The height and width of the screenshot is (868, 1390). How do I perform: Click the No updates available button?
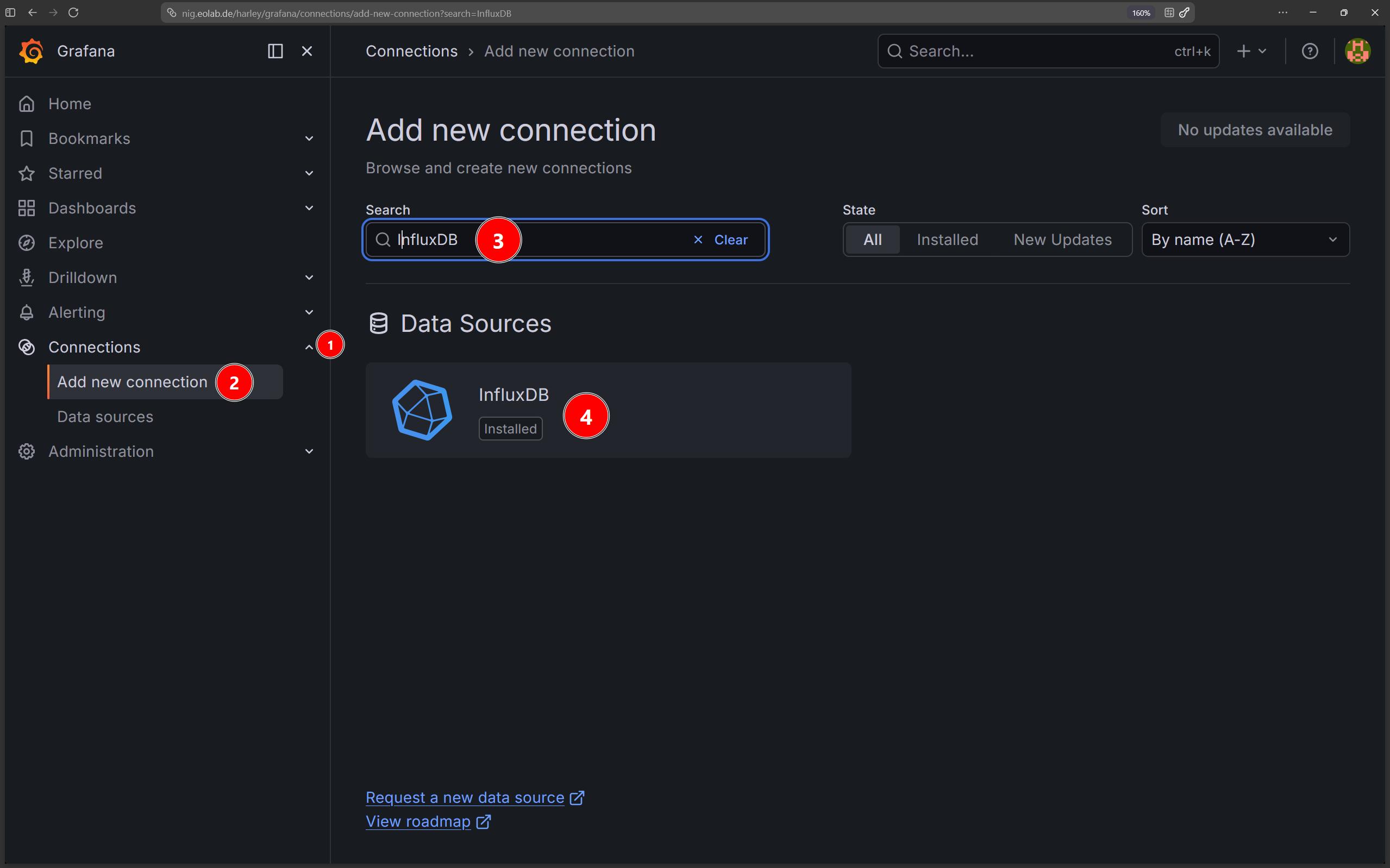1255,130
